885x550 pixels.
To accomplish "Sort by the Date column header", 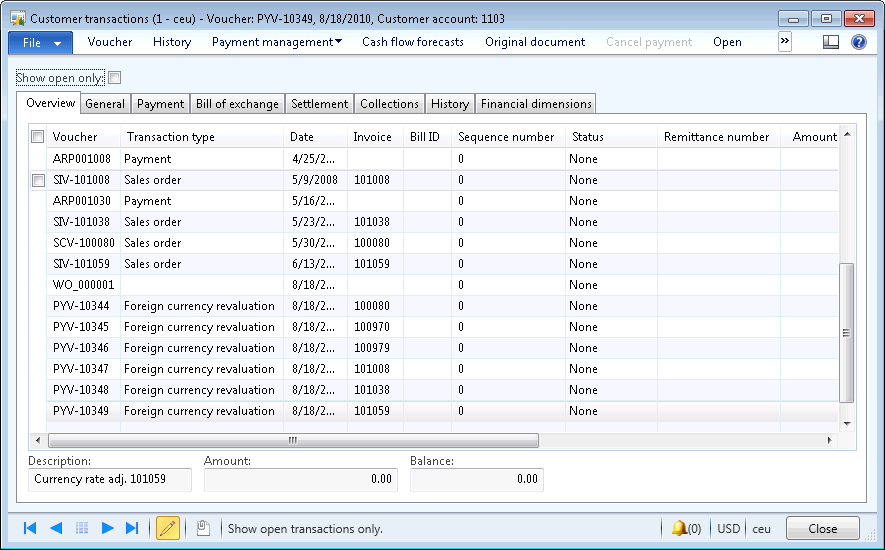I will coord(316,137).
